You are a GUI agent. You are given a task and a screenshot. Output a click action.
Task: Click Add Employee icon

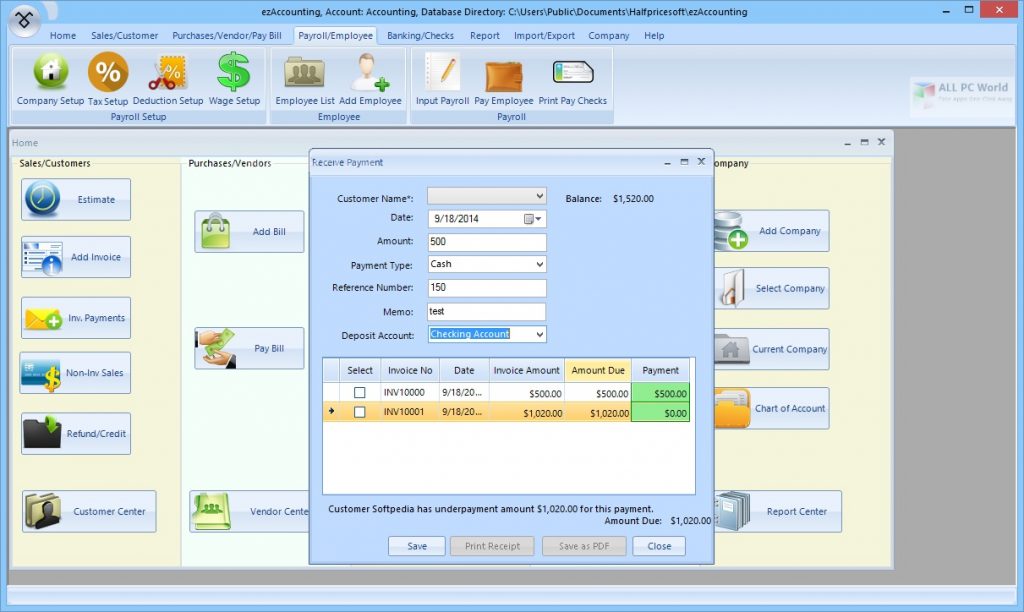pos(370,72)
